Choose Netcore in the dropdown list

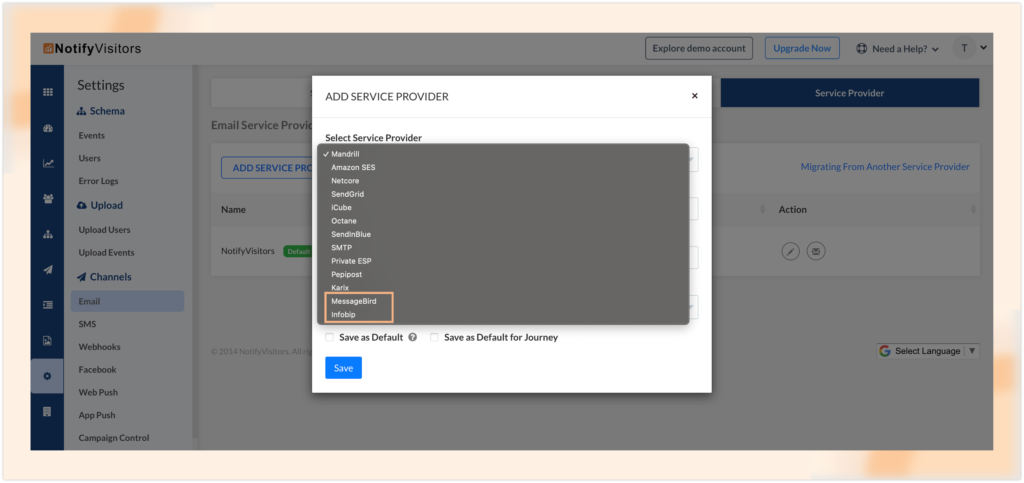(x=503, y=181)
